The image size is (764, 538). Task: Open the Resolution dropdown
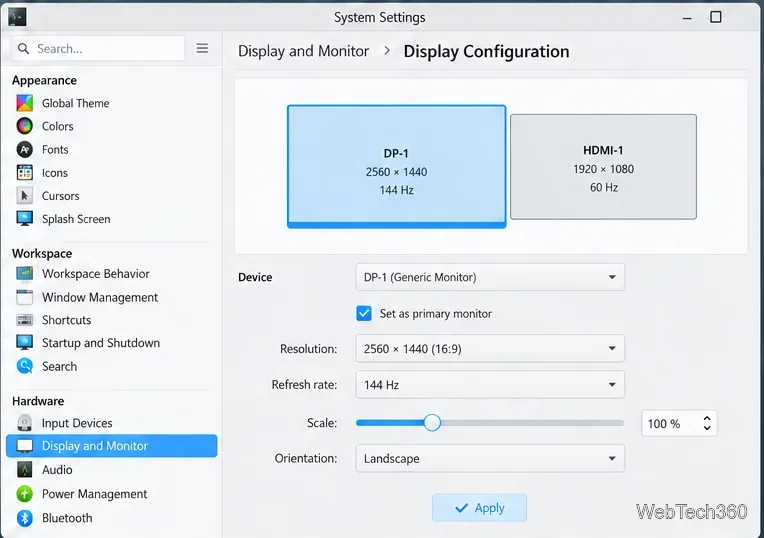(x=490, y=348)
